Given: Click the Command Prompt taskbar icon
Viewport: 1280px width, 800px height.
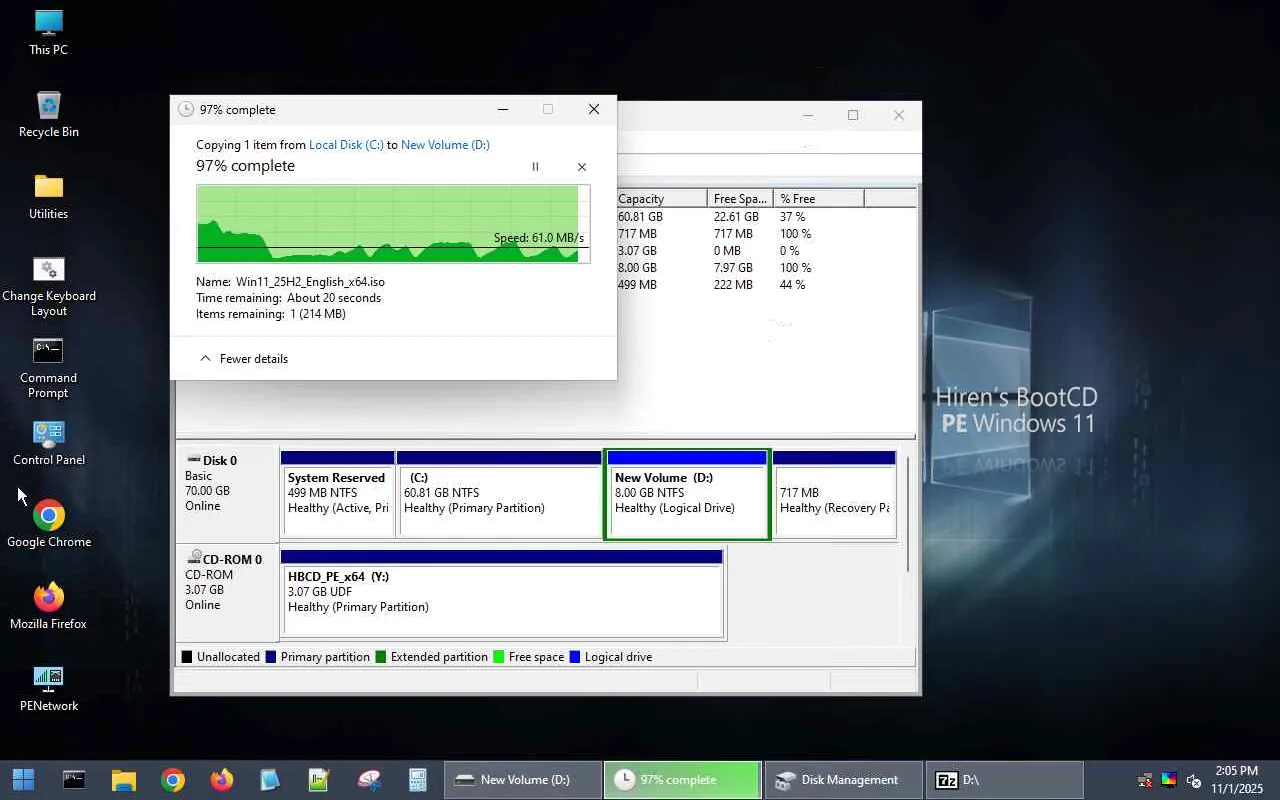Looking at the screenshot, I should [74, 780].
